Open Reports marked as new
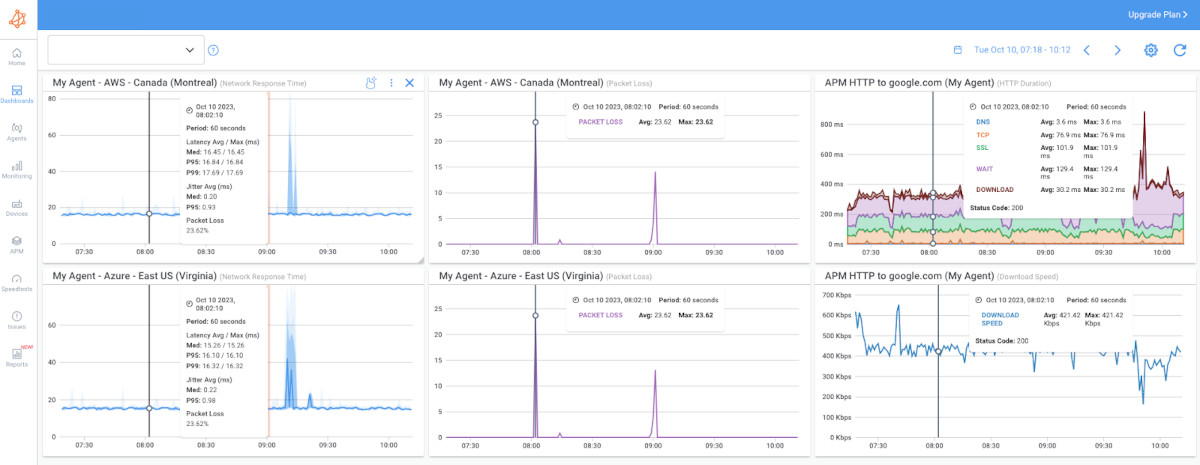Viewport: 1200px width, 465px height. (17, 357)
